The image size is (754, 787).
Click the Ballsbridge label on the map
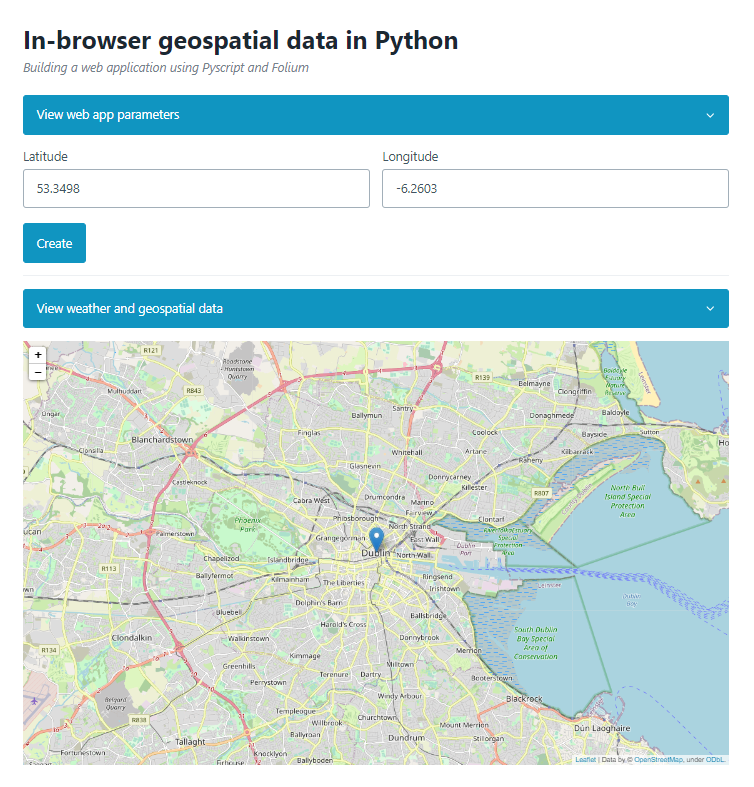[428, 615]
